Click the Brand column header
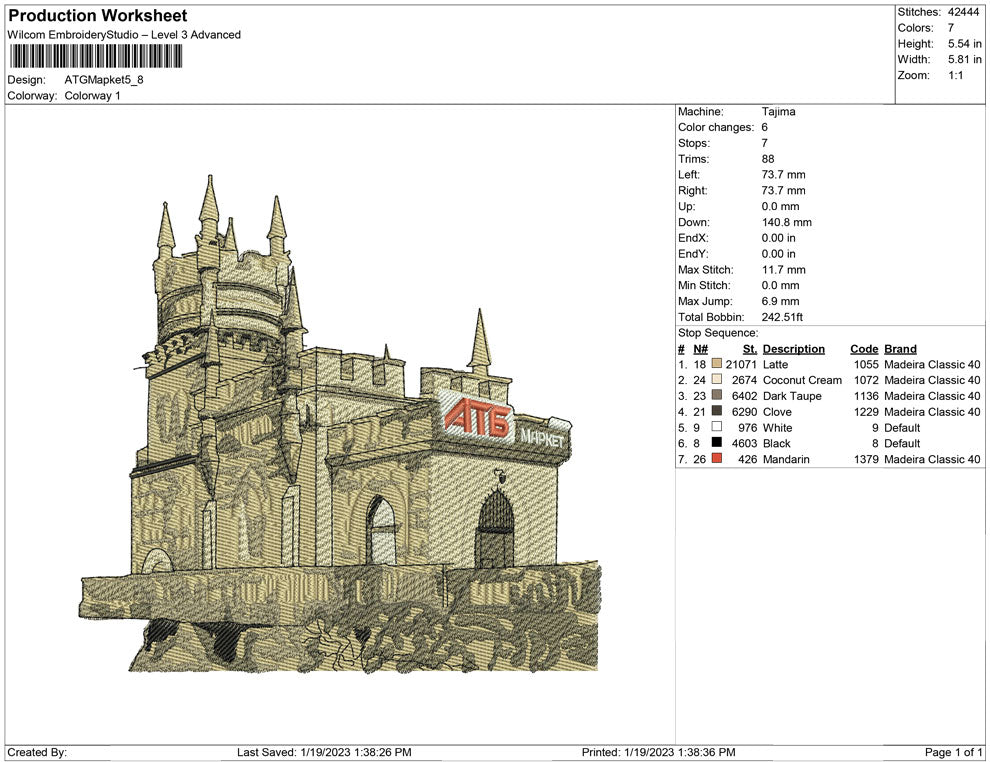990x762 pixels. click(x=899, y=349)
